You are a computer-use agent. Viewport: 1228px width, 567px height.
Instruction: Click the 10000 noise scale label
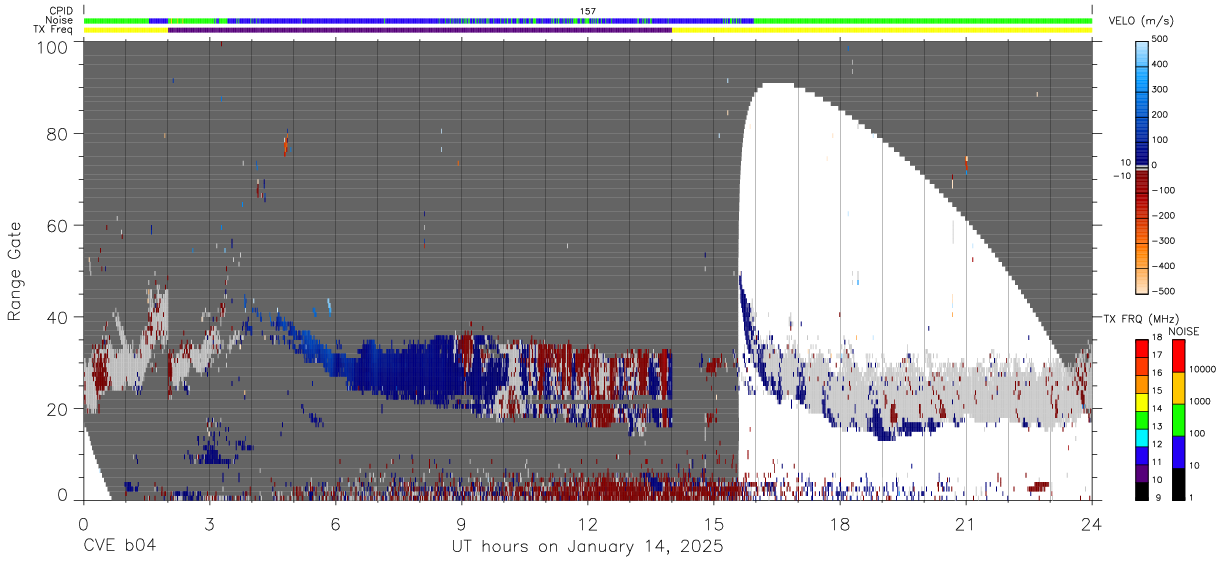click(1205, 369)
